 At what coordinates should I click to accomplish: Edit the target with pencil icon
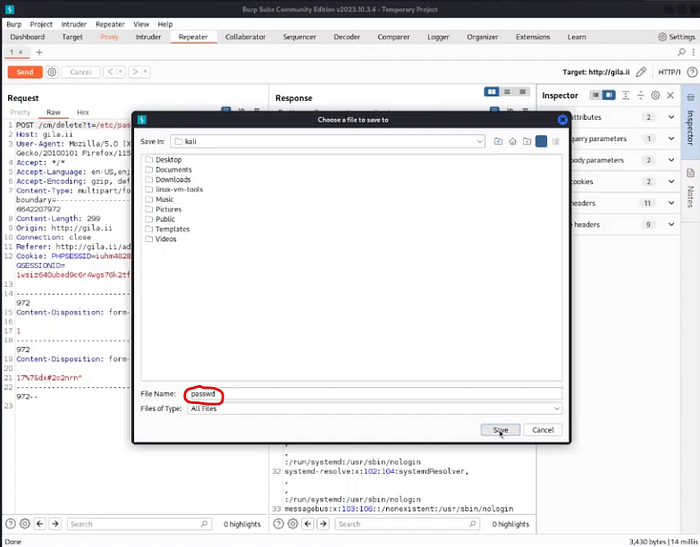pyautogui.click(x=641, y=72)
